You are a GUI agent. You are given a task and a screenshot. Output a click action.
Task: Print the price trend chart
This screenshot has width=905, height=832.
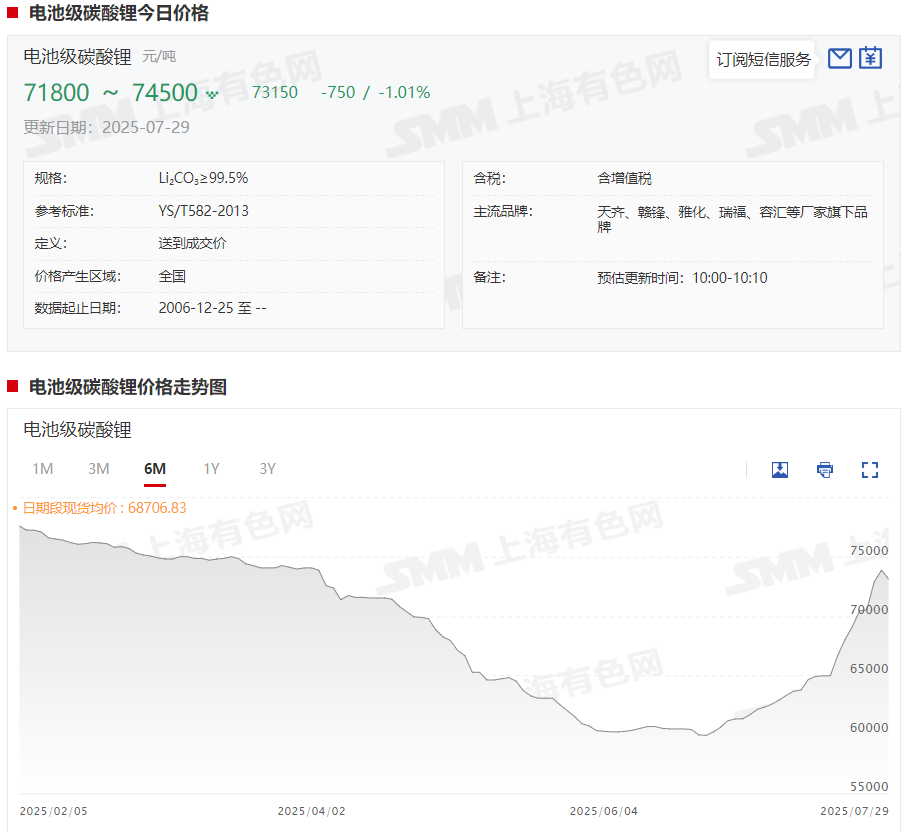pos(824,470)
